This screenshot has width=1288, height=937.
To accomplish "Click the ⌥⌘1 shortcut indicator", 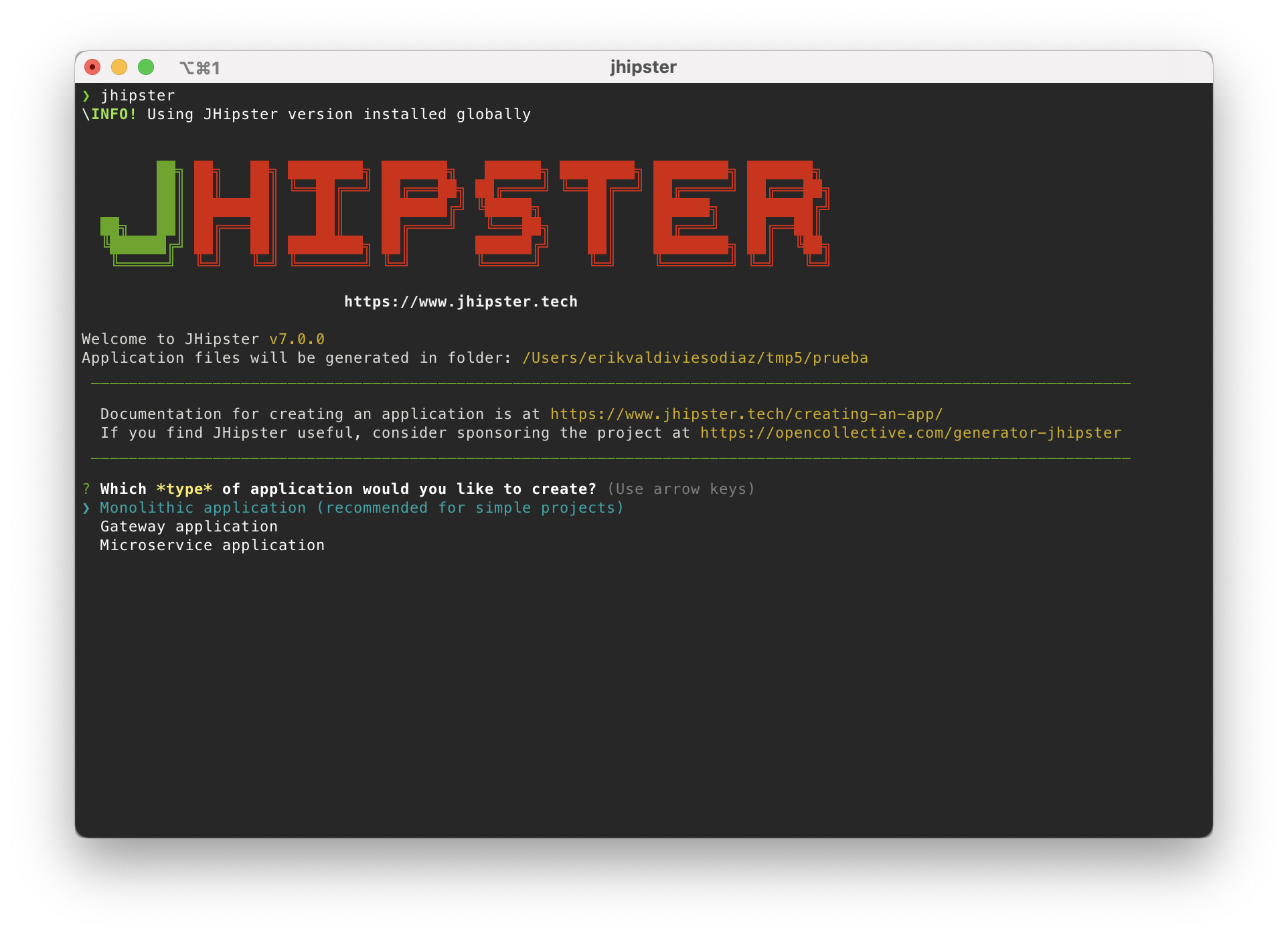I will tap(199, 68).
